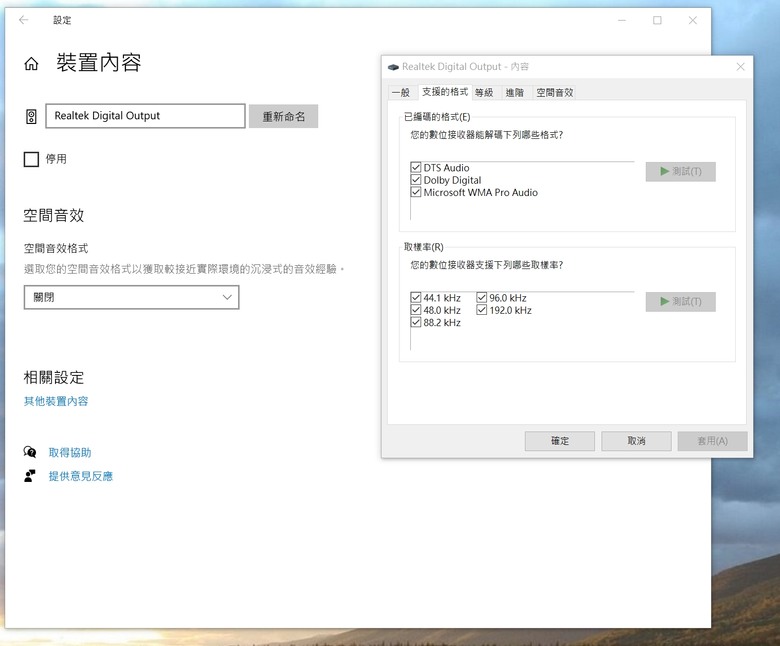The height and width of the screenshot is (646, 780).
Task: Click the Get help chat icon
Action: tap(30, 452)
